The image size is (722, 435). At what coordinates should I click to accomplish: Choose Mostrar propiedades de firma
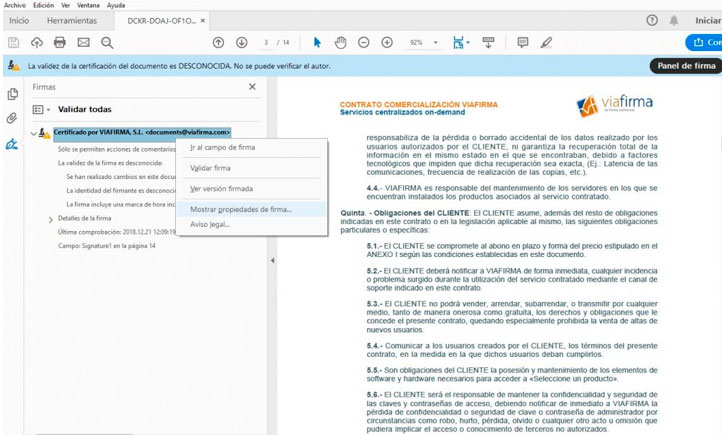tap(240, 209)
